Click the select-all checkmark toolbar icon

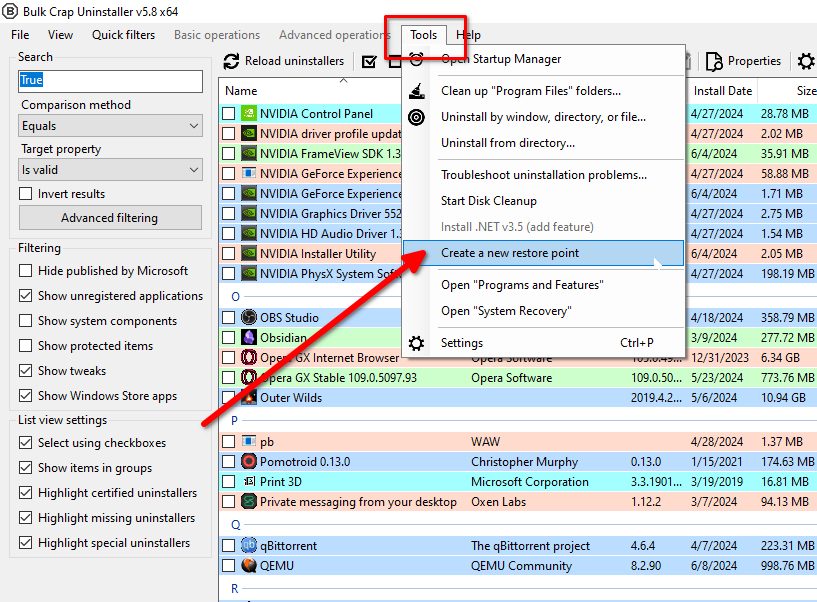(x=369, y=62)
